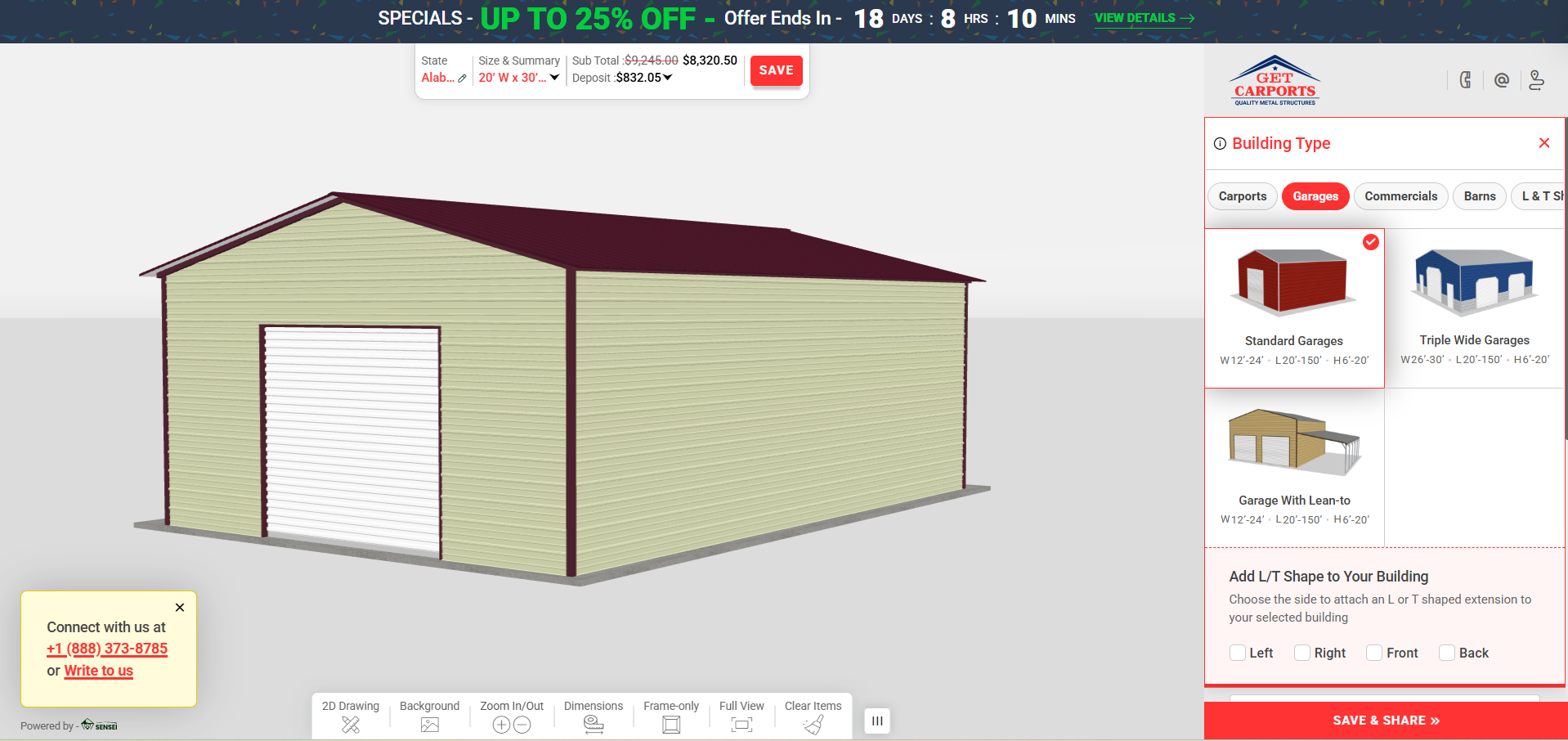The height and width of the screenshot is (741, 1568).
Task: Check the Left extension checkbox
Action: 1238,653
